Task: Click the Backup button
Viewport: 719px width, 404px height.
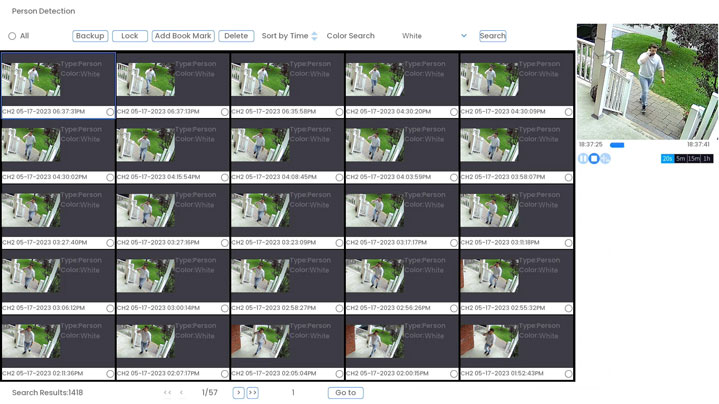Action: 90,36
